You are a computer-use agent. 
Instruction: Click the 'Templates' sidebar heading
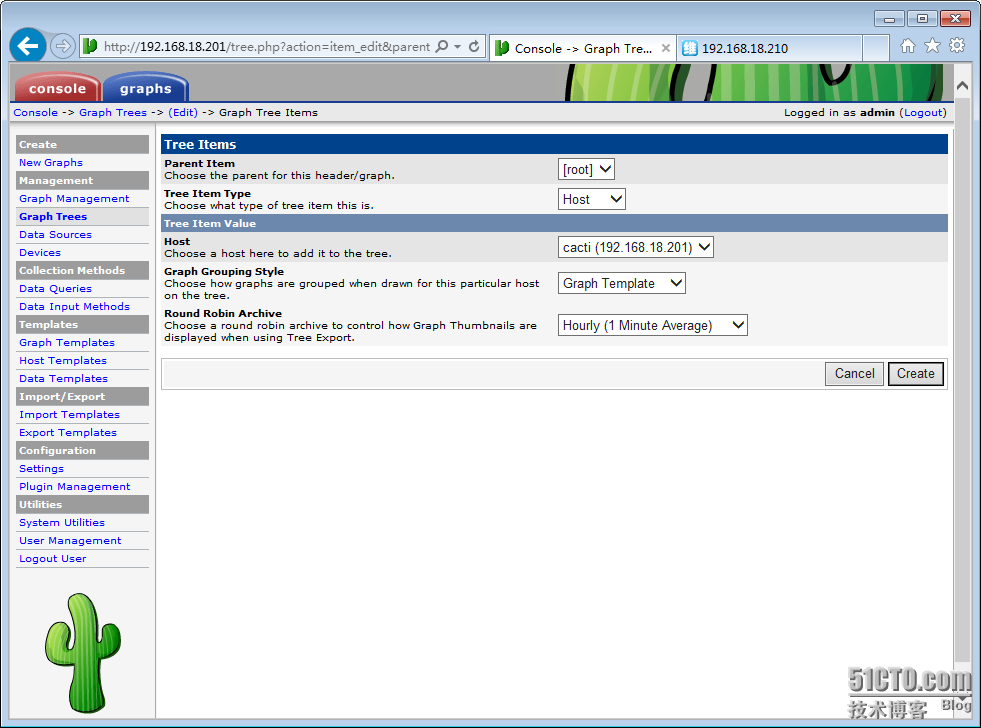click(83, 325)
